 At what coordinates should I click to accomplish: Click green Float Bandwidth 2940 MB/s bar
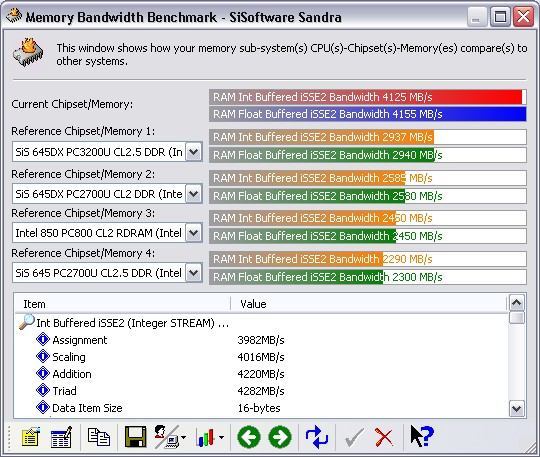[367, 155]
